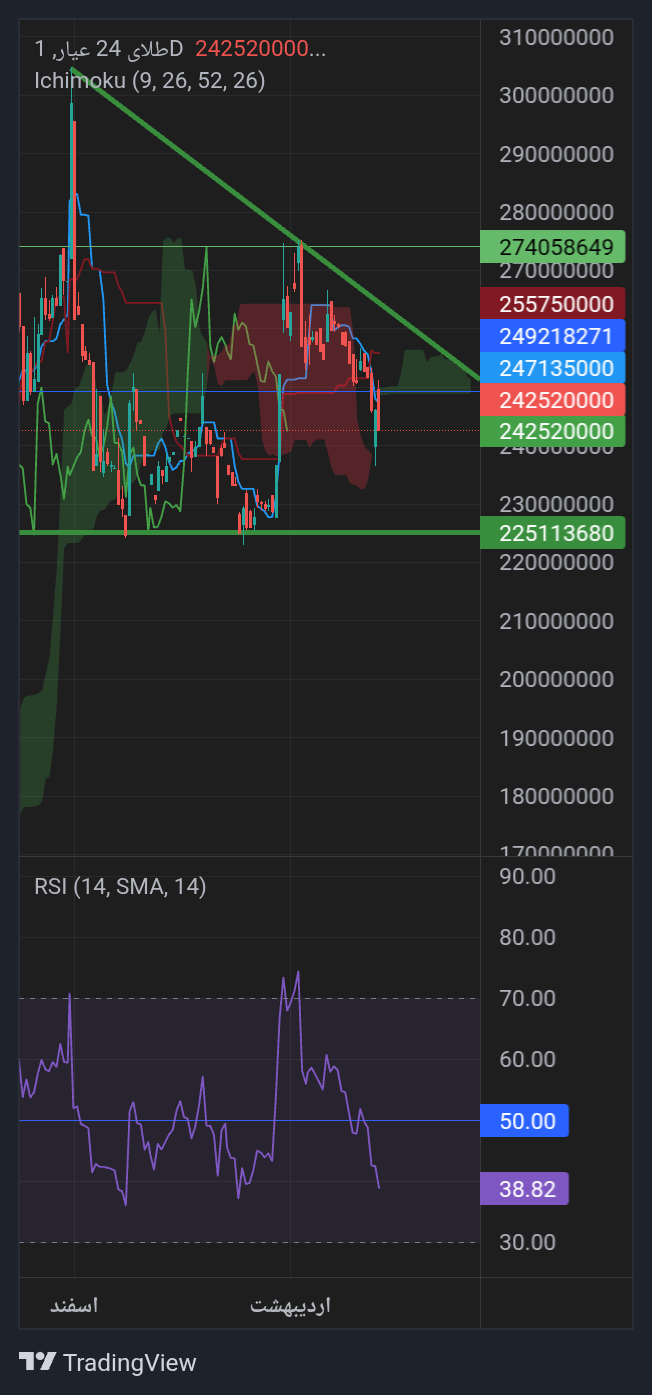Click the purple 38.82 RSI value label
The width and height of the screenshot is (652, 1395).
(x=525, y=1189)
